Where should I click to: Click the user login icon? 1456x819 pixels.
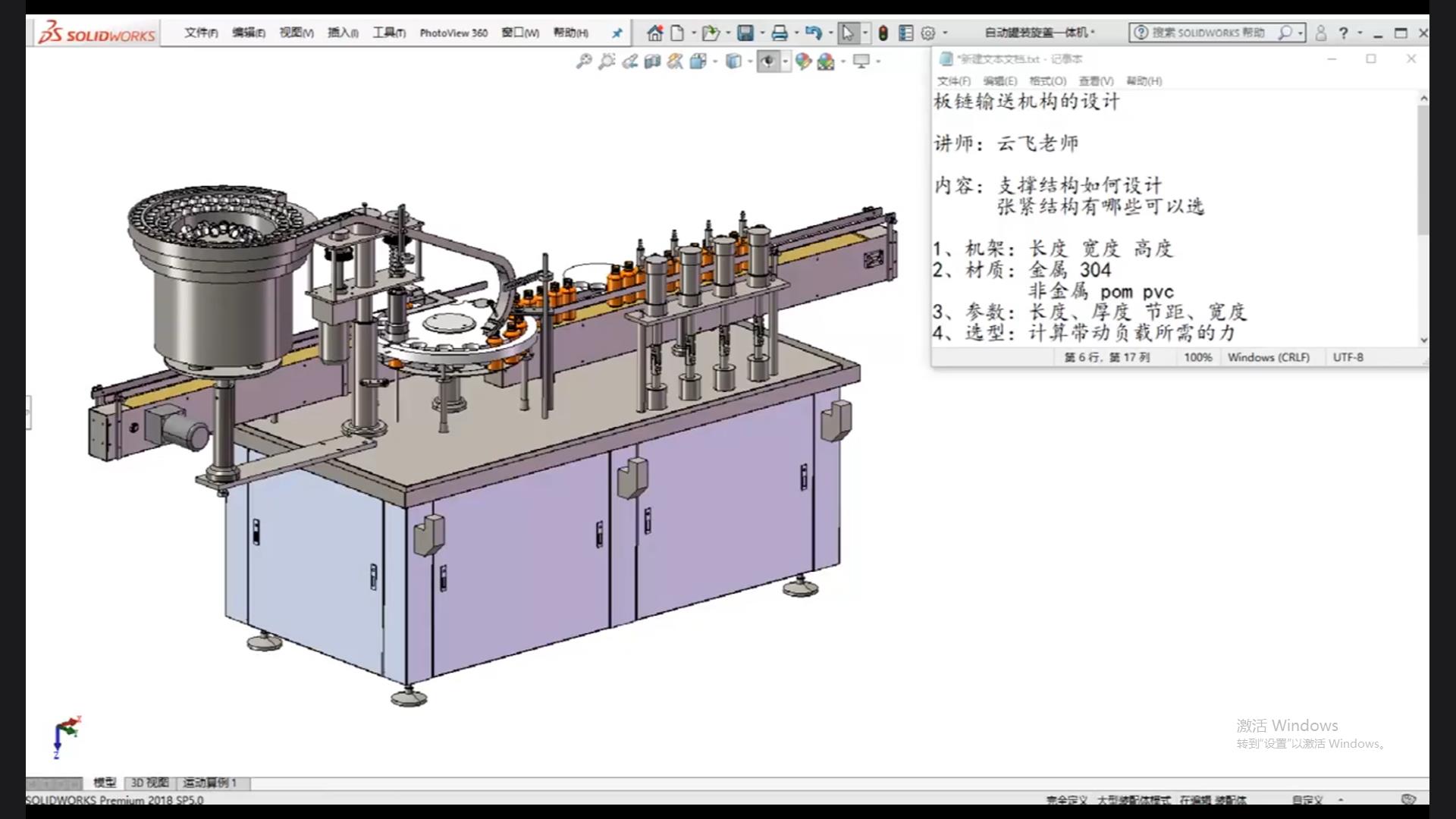[1321, 33]
